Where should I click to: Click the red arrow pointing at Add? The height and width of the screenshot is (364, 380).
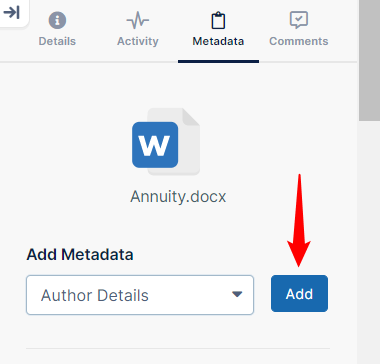299,220
